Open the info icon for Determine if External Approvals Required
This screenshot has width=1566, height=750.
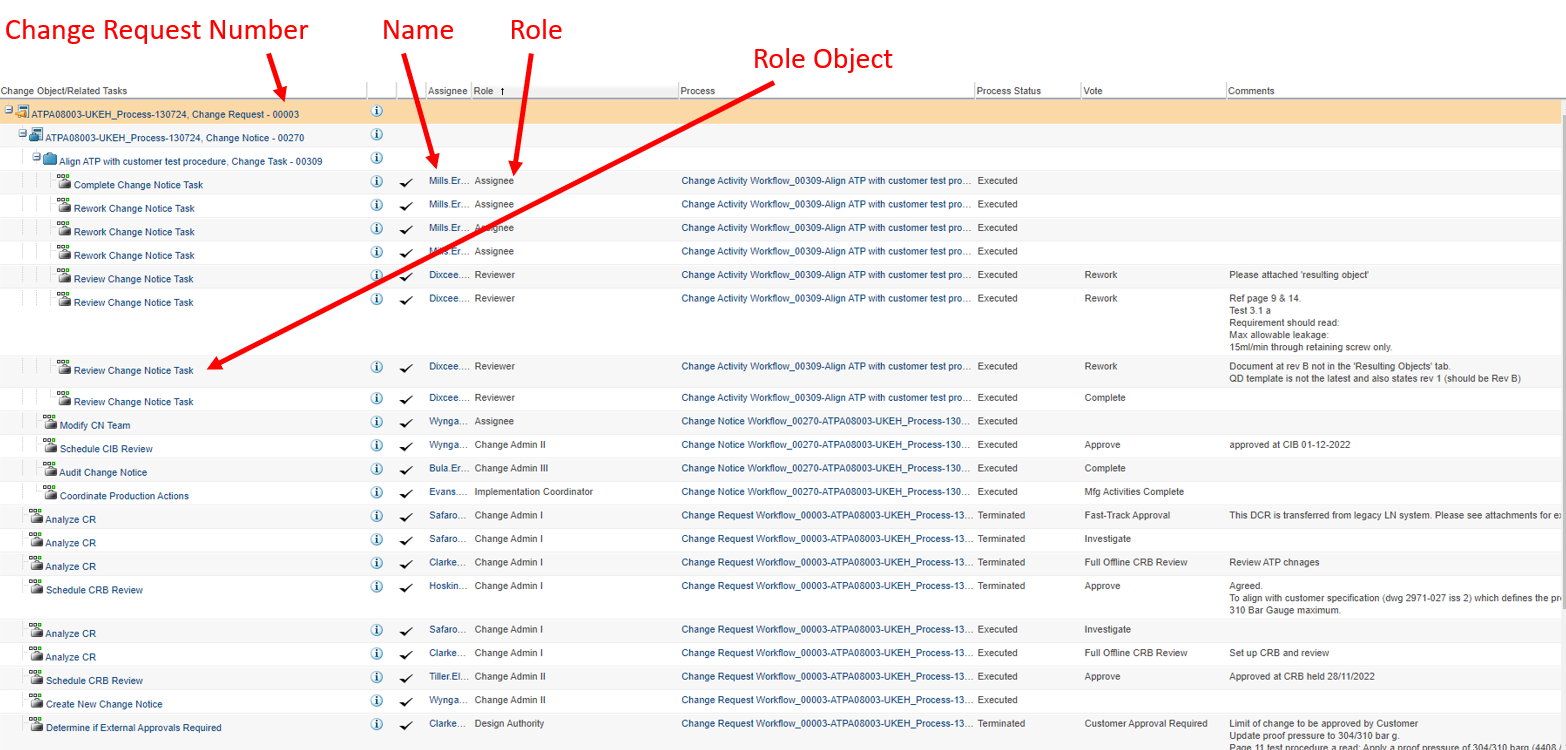(377, 723)
